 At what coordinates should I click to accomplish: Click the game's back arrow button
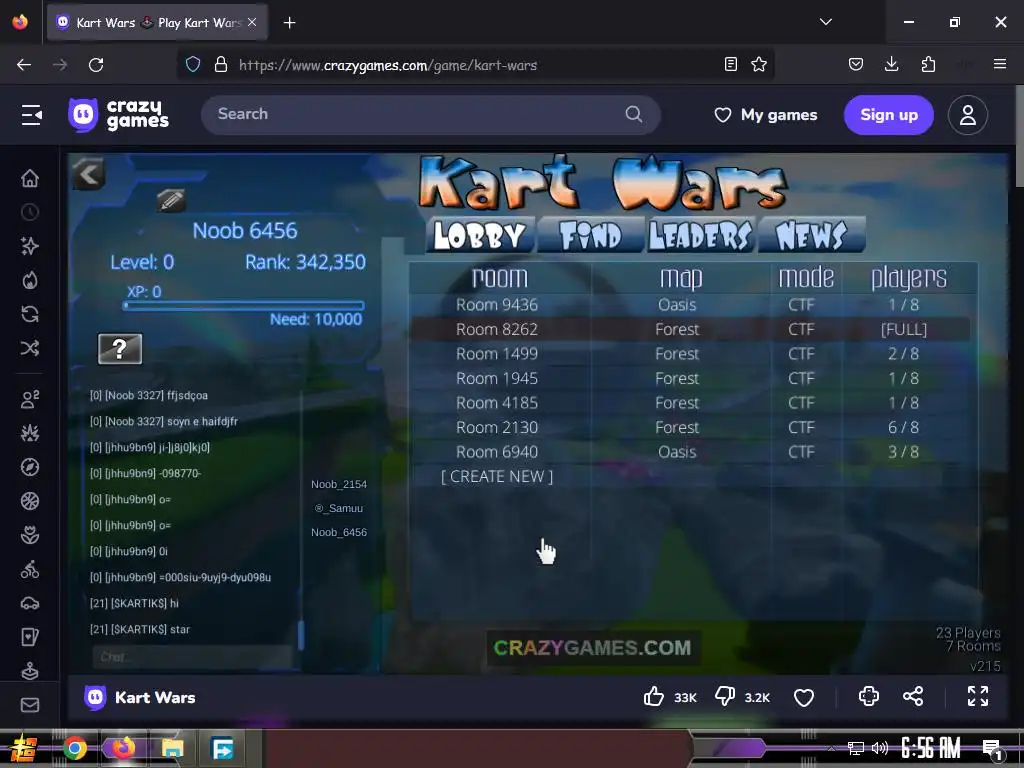click(89, 174)
